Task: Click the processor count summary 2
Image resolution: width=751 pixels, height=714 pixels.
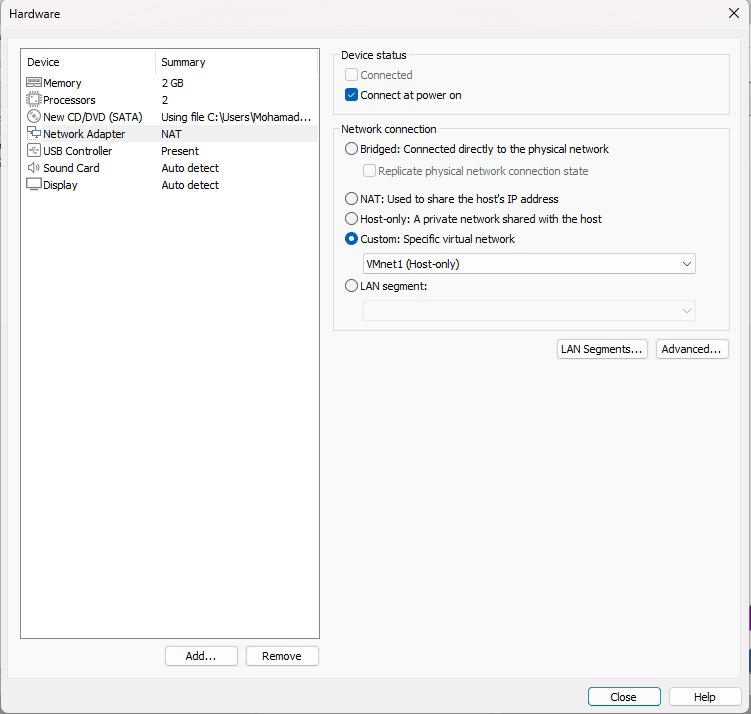Action: (x=165, y=100)
